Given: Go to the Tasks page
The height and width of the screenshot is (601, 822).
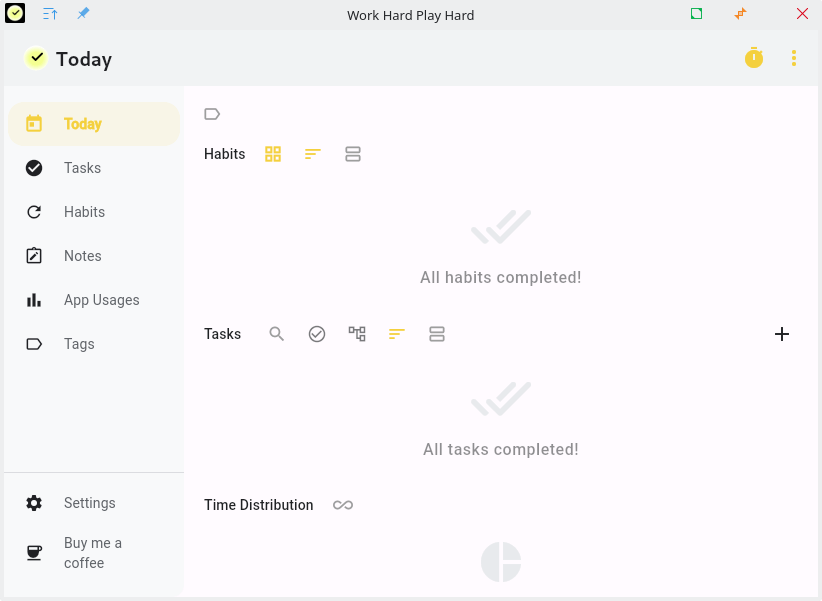Looking at the screenshot, I should [x=82, y=168].
